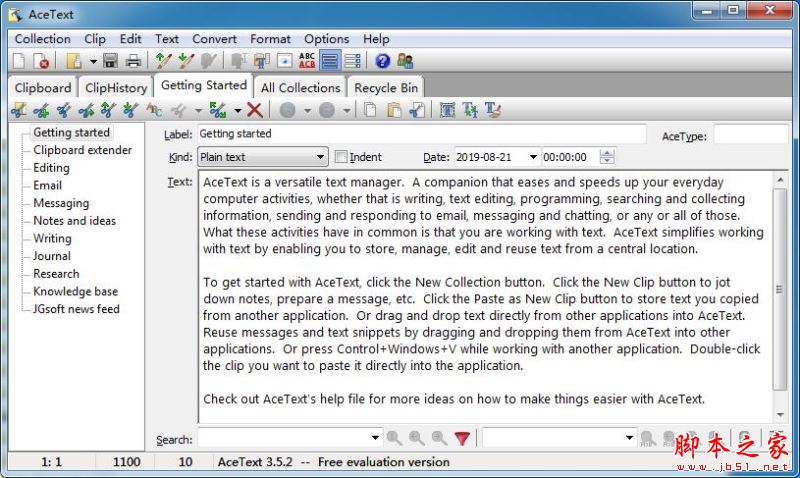The width and height of the screenshot is (800, 478).
Task: Select the Email clip in the tree
Action: point(47,185)
